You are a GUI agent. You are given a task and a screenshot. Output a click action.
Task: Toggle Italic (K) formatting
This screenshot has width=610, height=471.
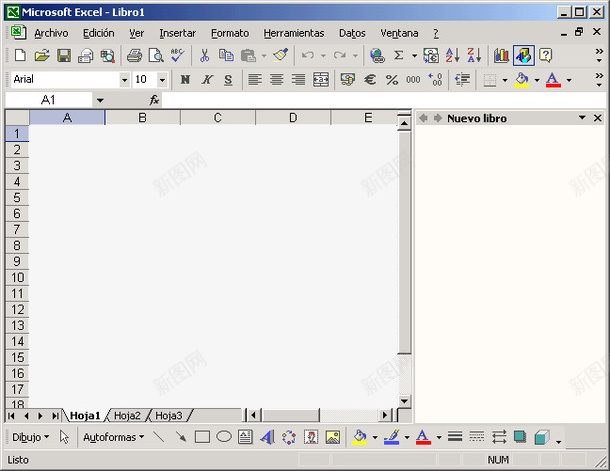pos(207,80)
